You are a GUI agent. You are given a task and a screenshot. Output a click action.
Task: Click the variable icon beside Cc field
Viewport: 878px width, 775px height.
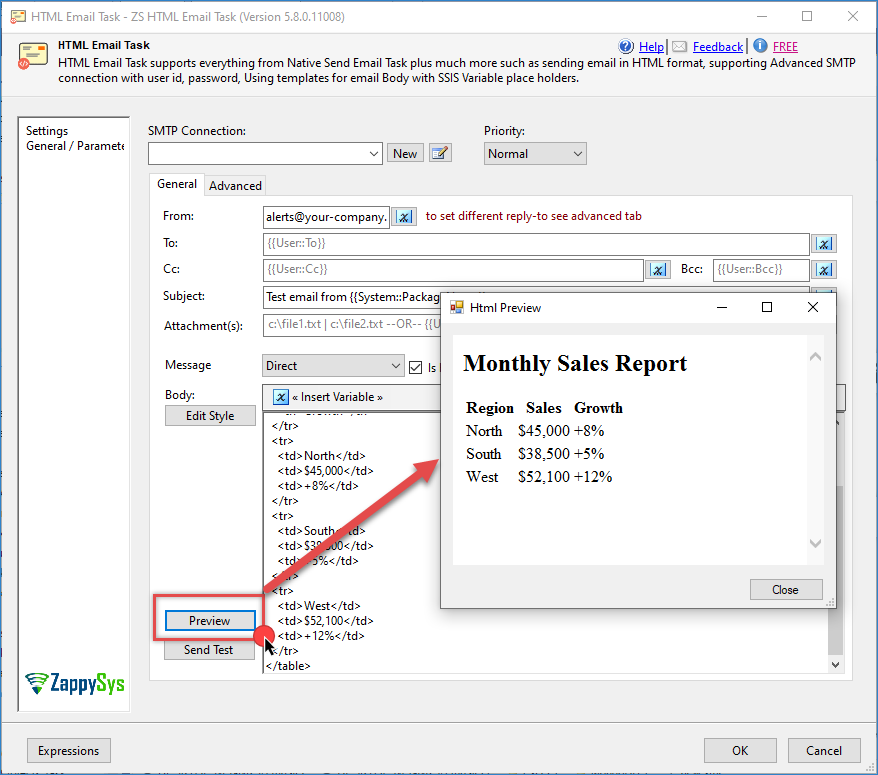pyautogui.click(x=658, y=269)
